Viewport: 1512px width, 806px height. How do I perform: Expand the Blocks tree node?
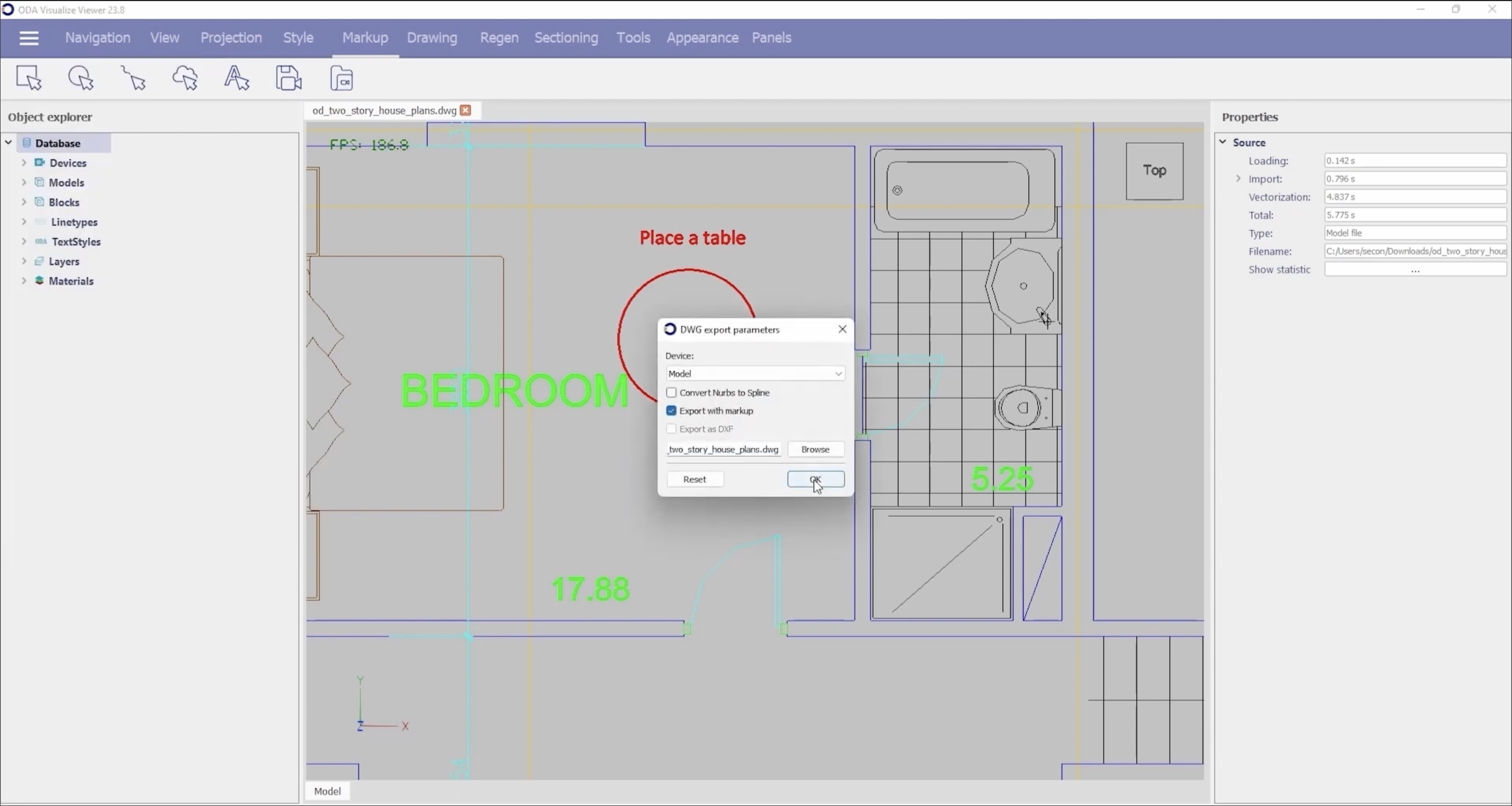tap(24, 202)
